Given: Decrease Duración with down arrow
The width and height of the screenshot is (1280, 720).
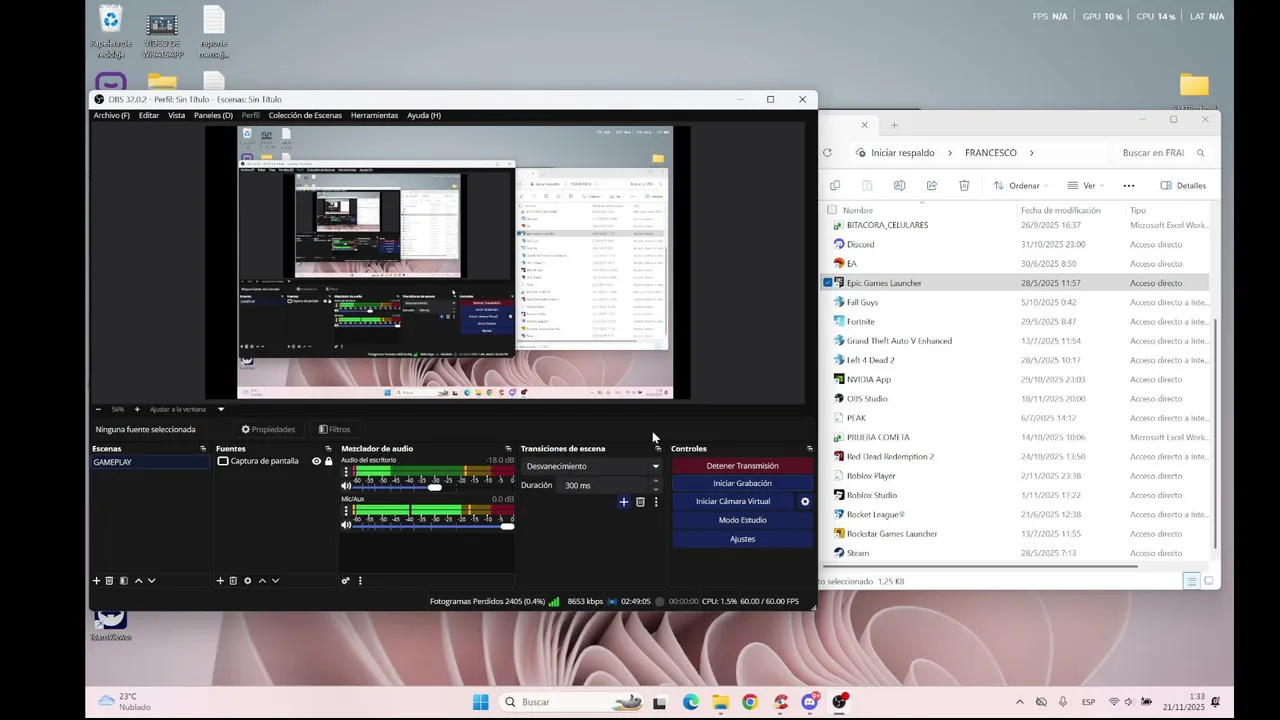Looking at the screenshot, I should coord(656,490).
